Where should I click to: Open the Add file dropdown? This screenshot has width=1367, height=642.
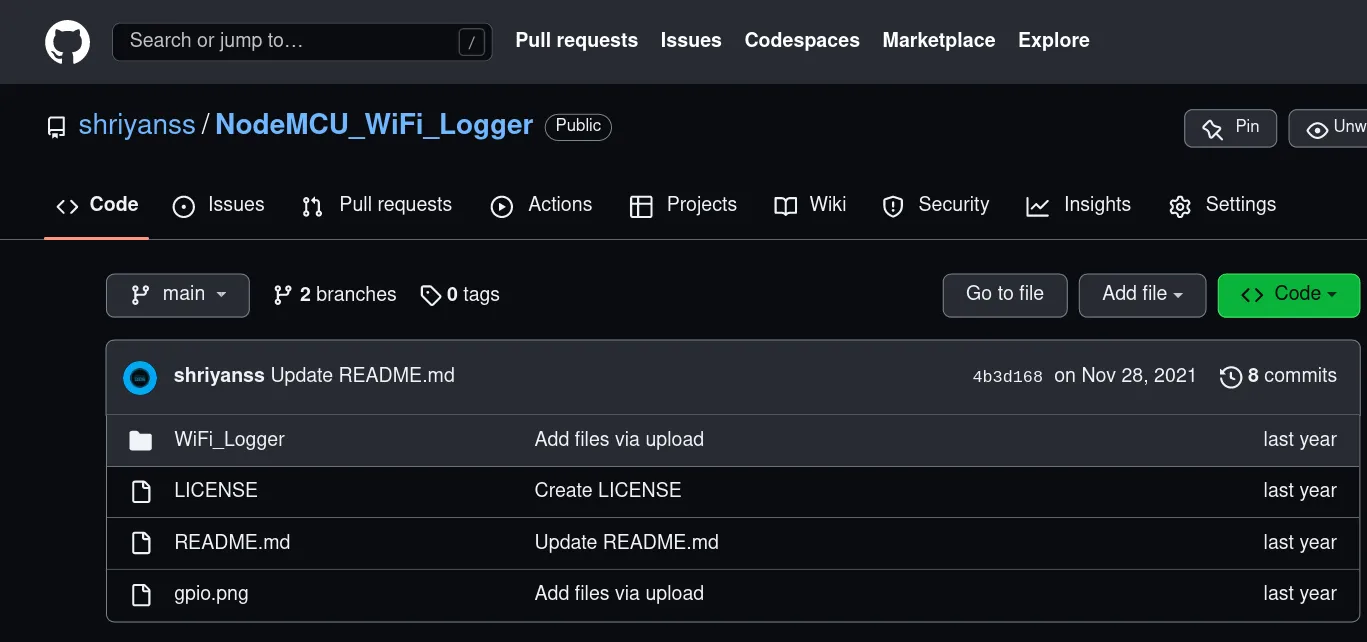[1142, 295]
